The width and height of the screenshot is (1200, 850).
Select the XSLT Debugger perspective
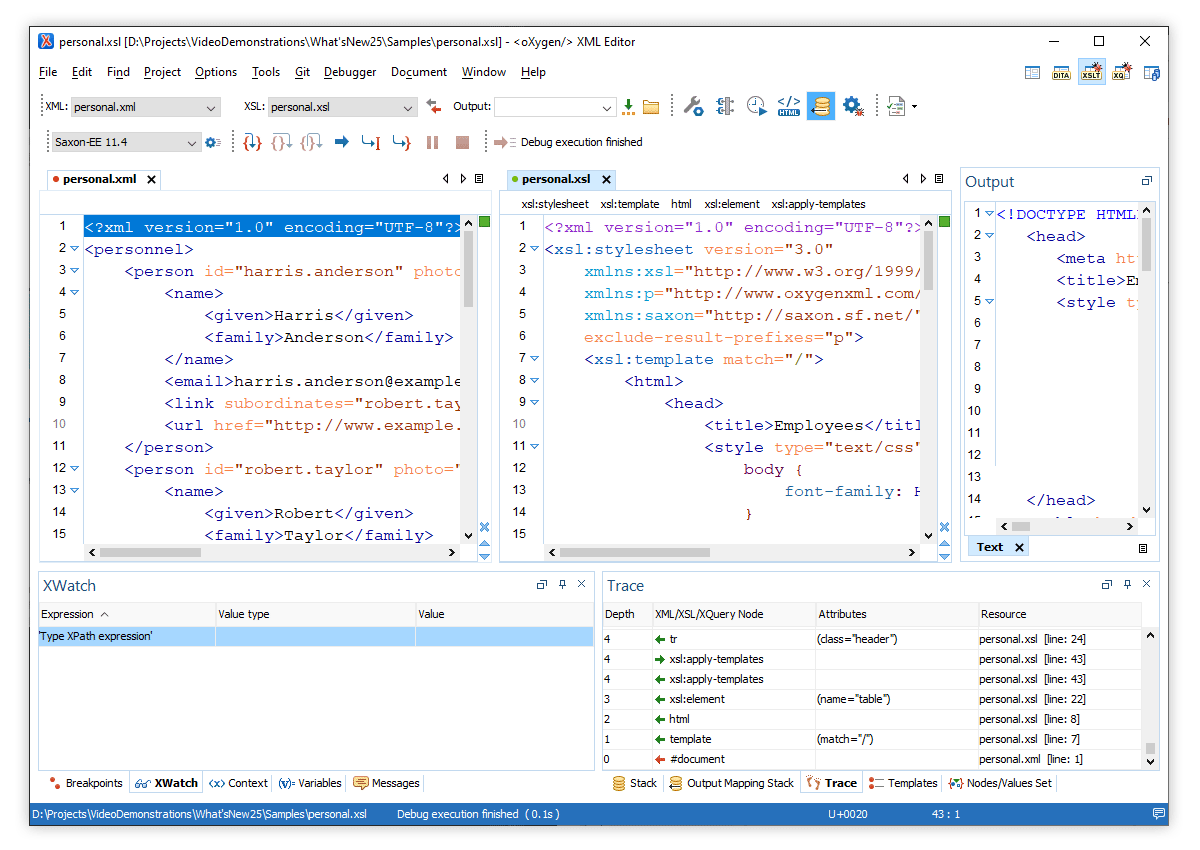pyautogui.click(x=1091, y=72)
